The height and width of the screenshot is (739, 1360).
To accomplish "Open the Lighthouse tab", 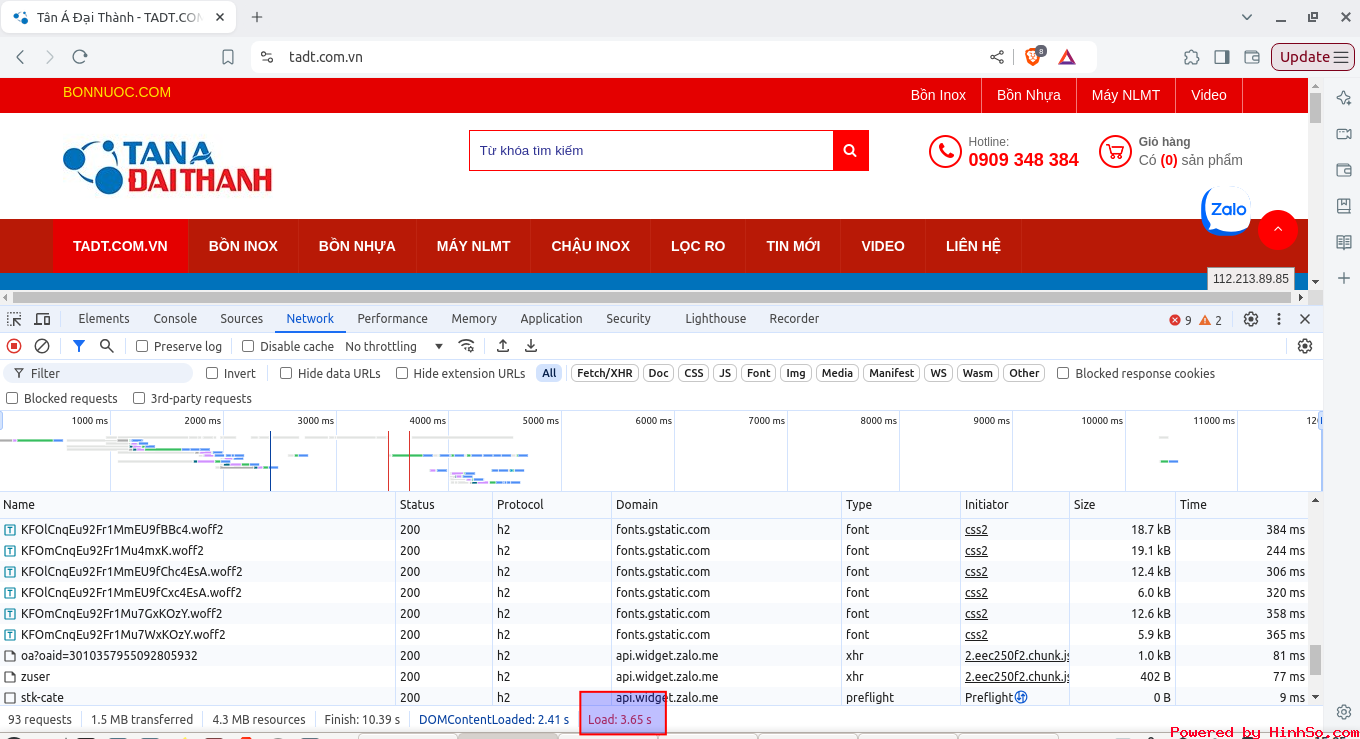I will 715,319.
